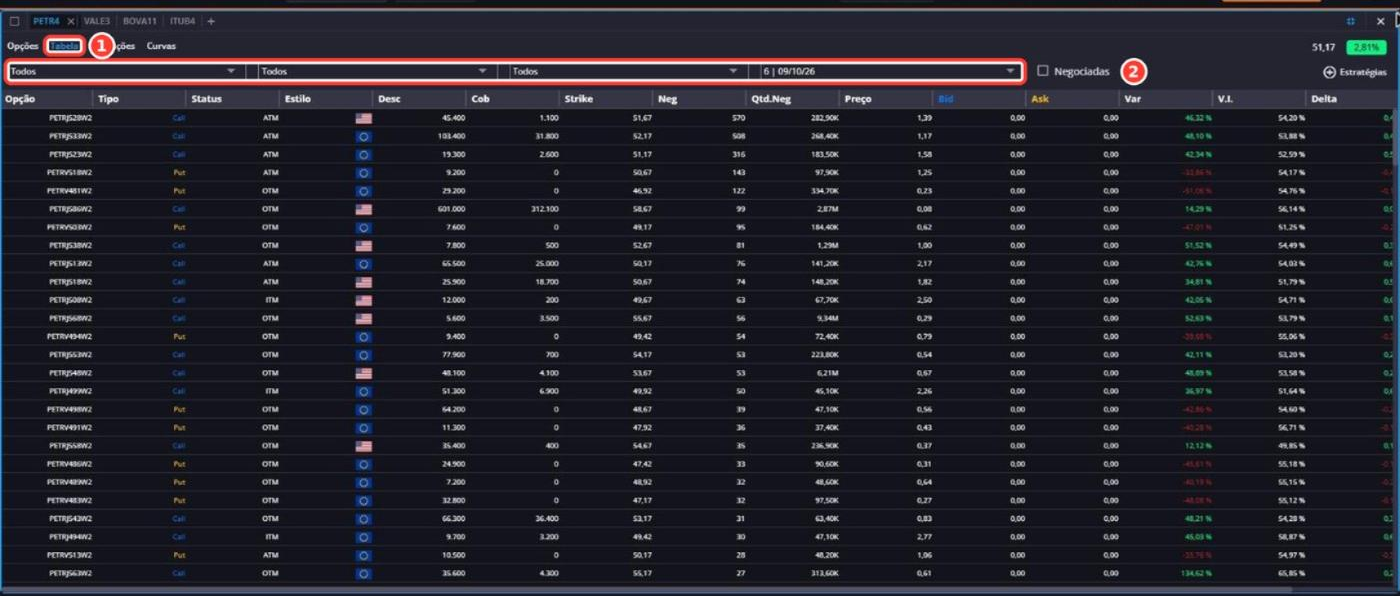Click the US flag icon in PETRJS38W2 row
The image size is (1400, 596).
pos(363,245)
